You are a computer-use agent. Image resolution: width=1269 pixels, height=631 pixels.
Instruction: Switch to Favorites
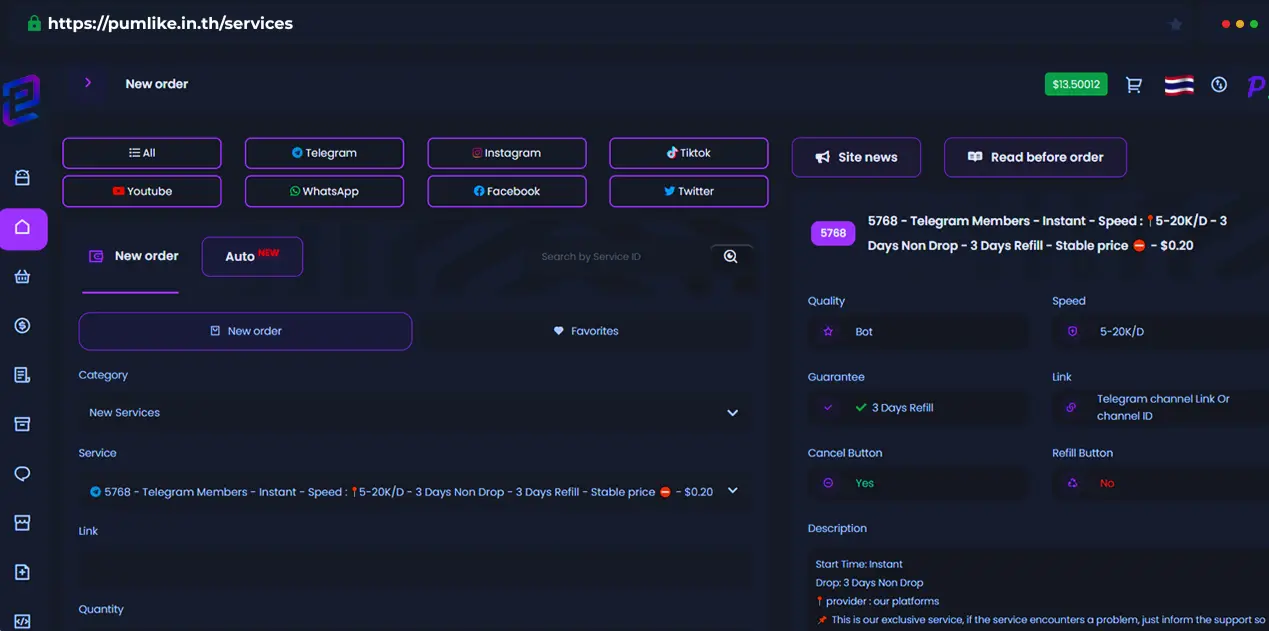[586, 331]
